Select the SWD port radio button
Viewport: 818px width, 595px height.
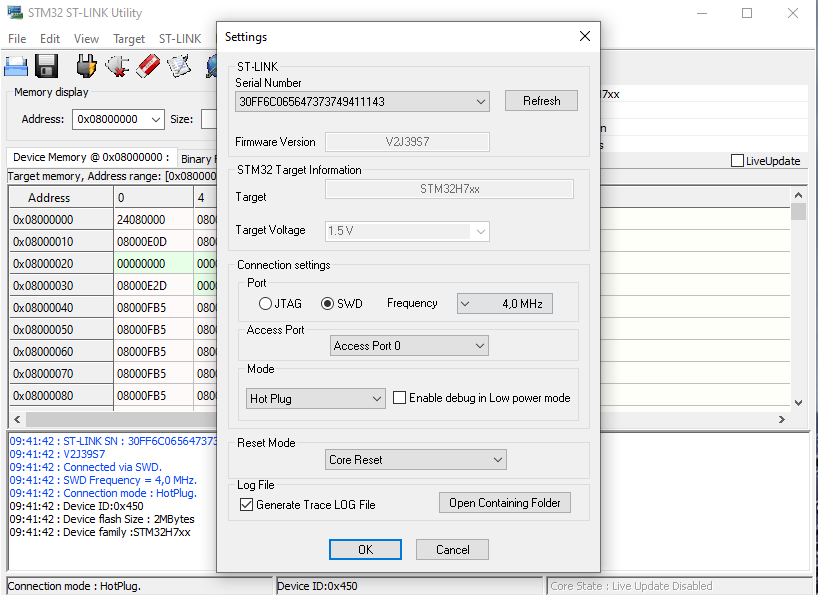327,303
